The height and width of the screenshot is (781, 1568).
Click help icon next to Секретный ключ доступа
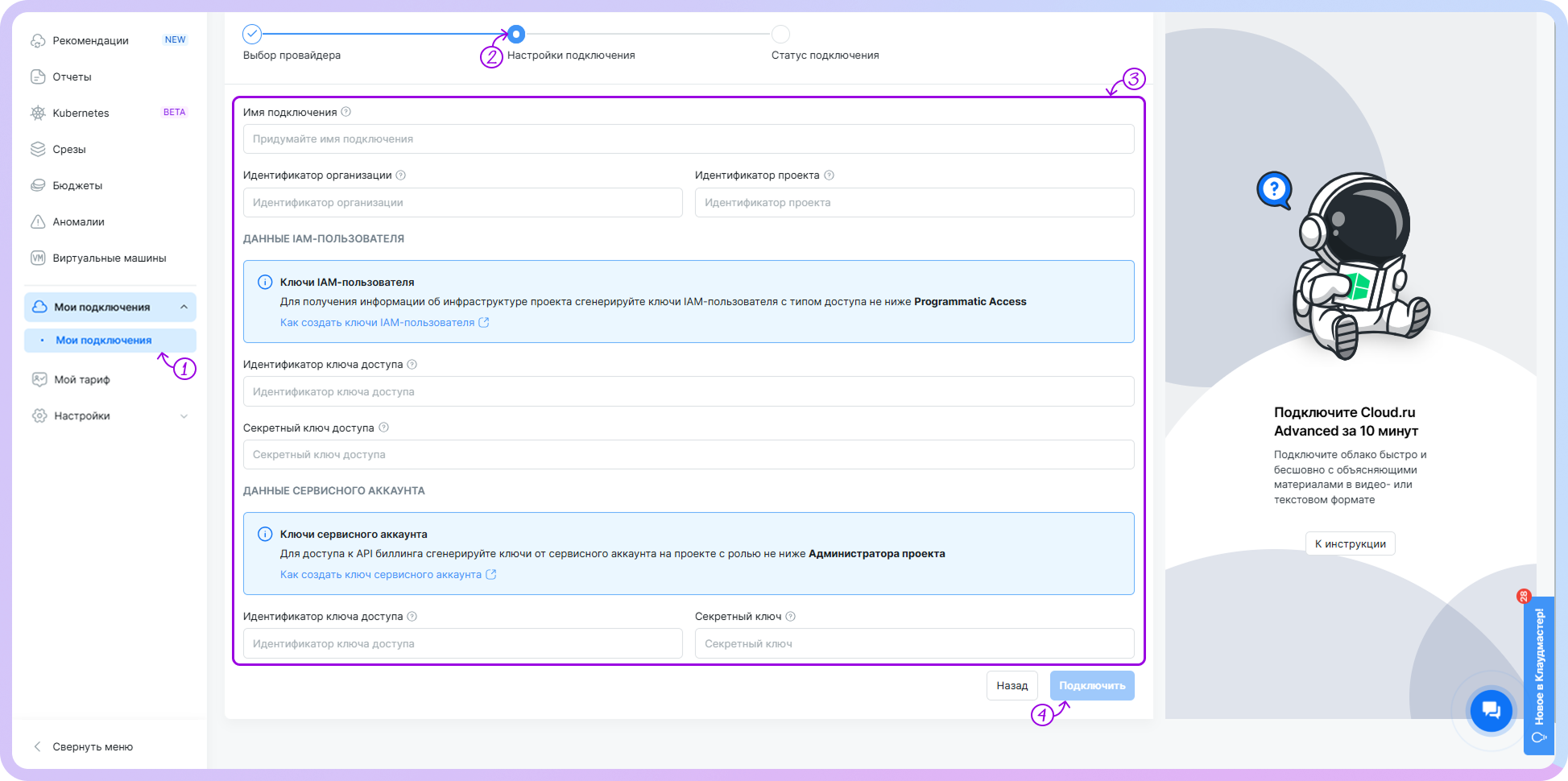pyautogui.click(x=383, y=428)
